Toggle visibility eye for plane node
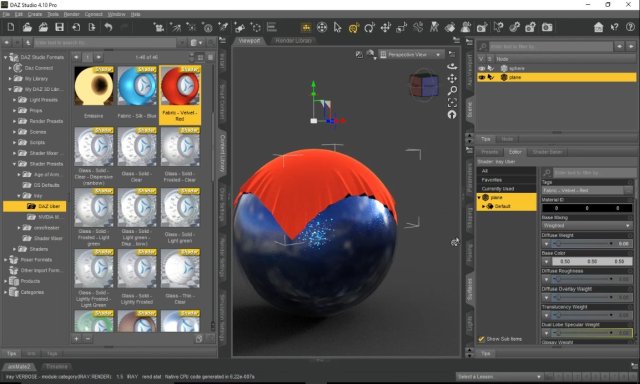The width and height of the screenshot is (640, 384). (482, 77)
